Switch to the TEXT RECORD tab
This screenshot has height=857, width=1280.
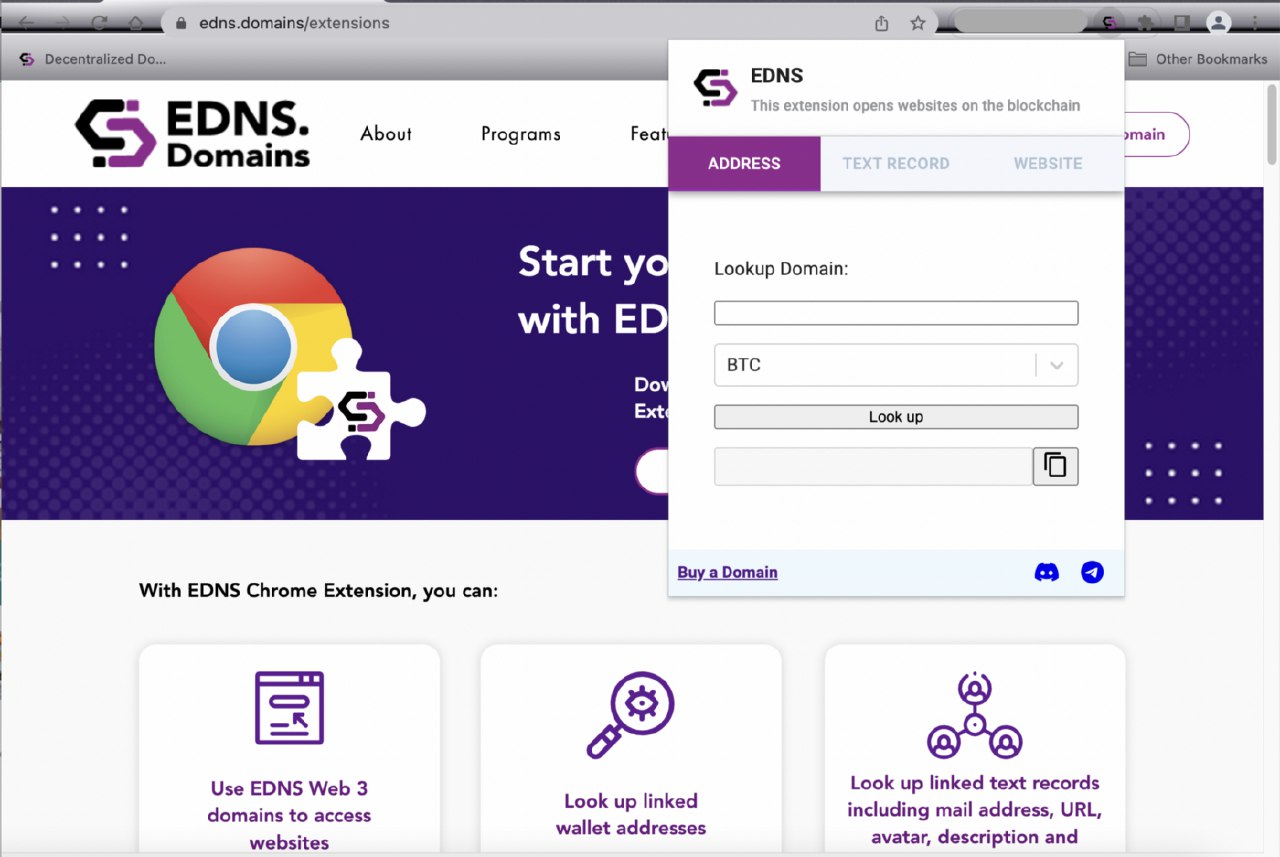tap(896, 164)
